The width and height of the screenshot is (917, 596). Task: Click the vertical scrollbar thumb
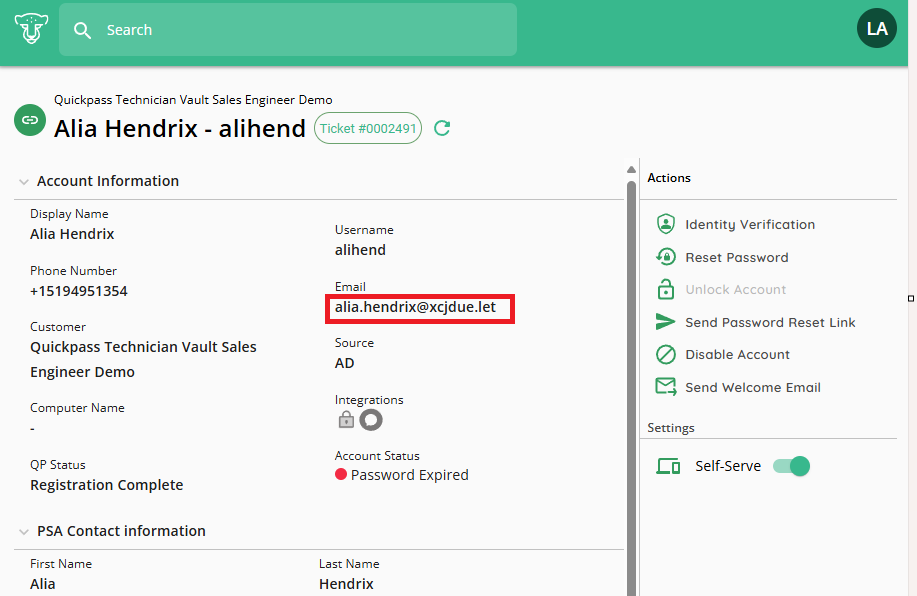[632, 388]
